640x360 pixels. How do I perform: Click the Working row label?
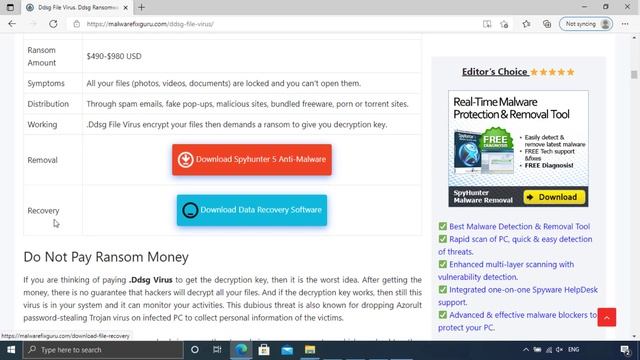(42, 124)
